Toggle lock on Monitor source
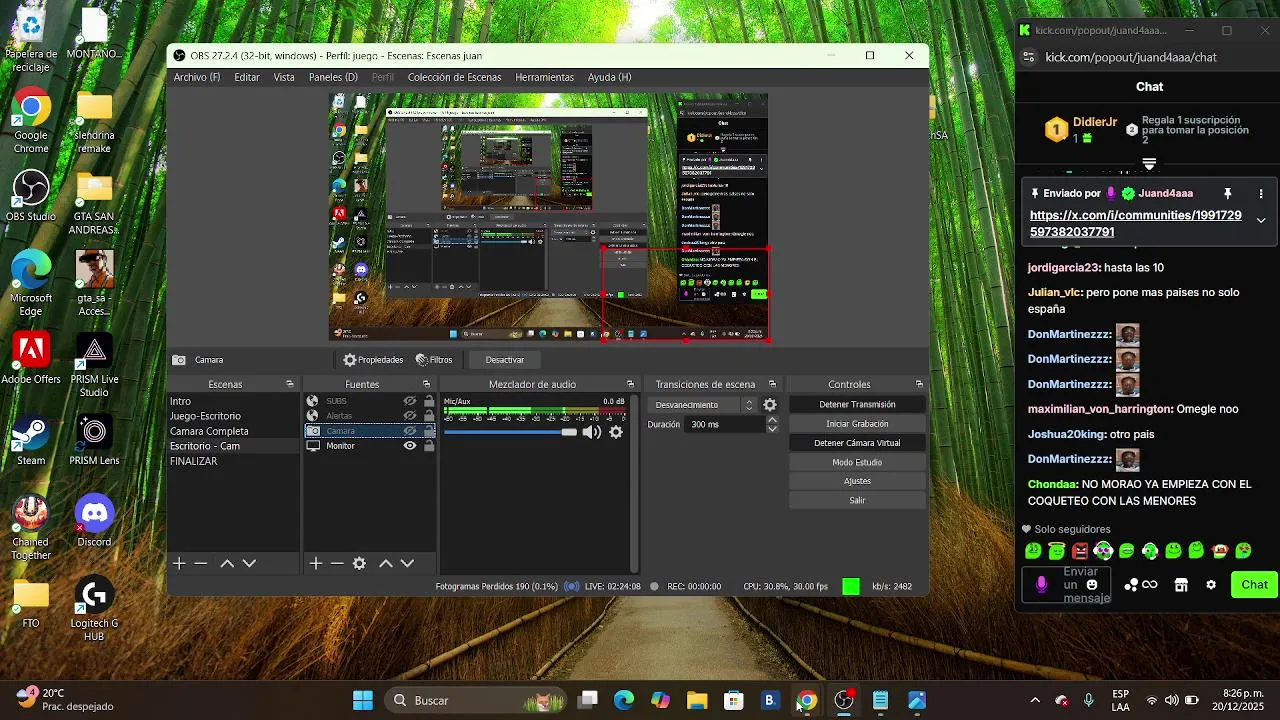This screenshot has height=720, width=1280. [x=429, y=446]
